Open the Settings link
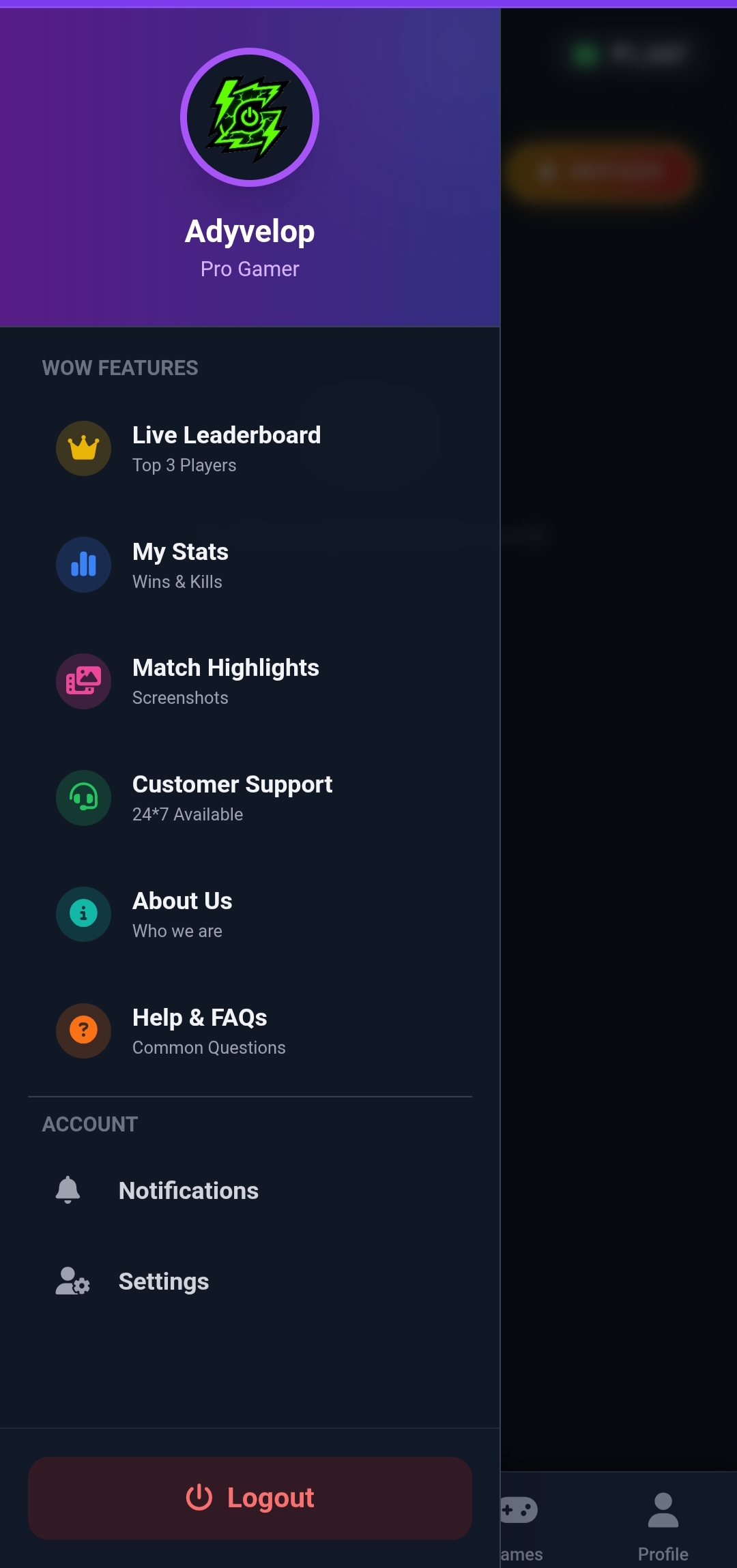The height and width of the screenshot is (1568, 737). [x=164, y=1282]
